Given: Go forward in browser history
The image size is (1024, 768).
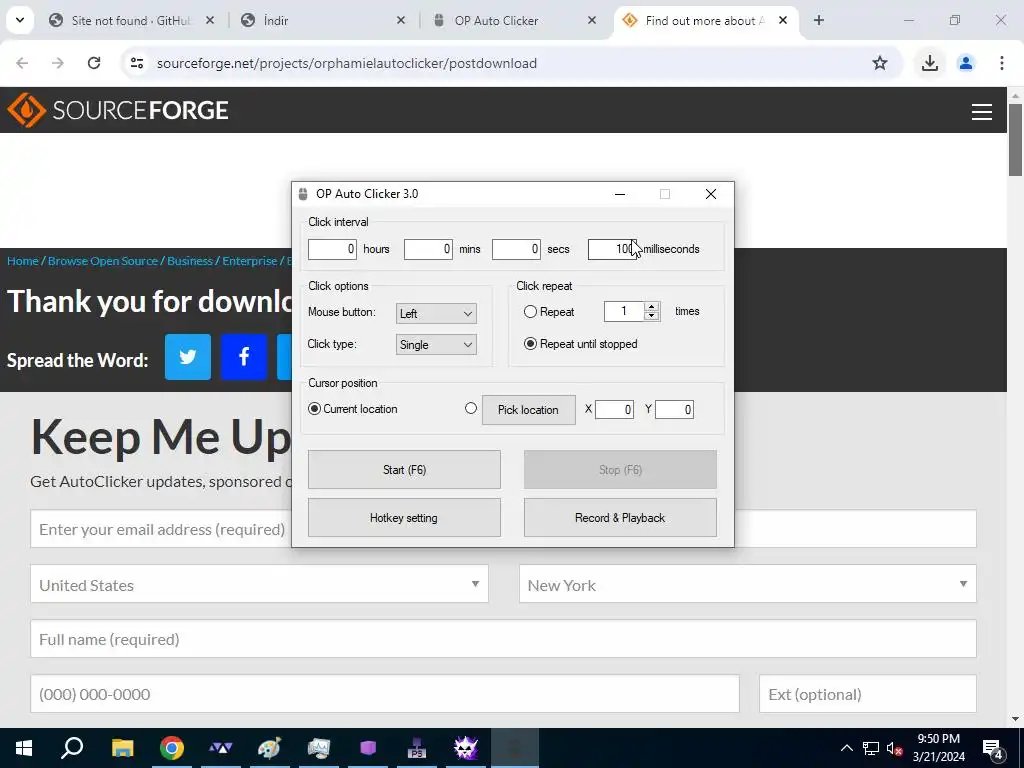Looking at the screenshot, I should pyautogui.click(x=58, y=63).
